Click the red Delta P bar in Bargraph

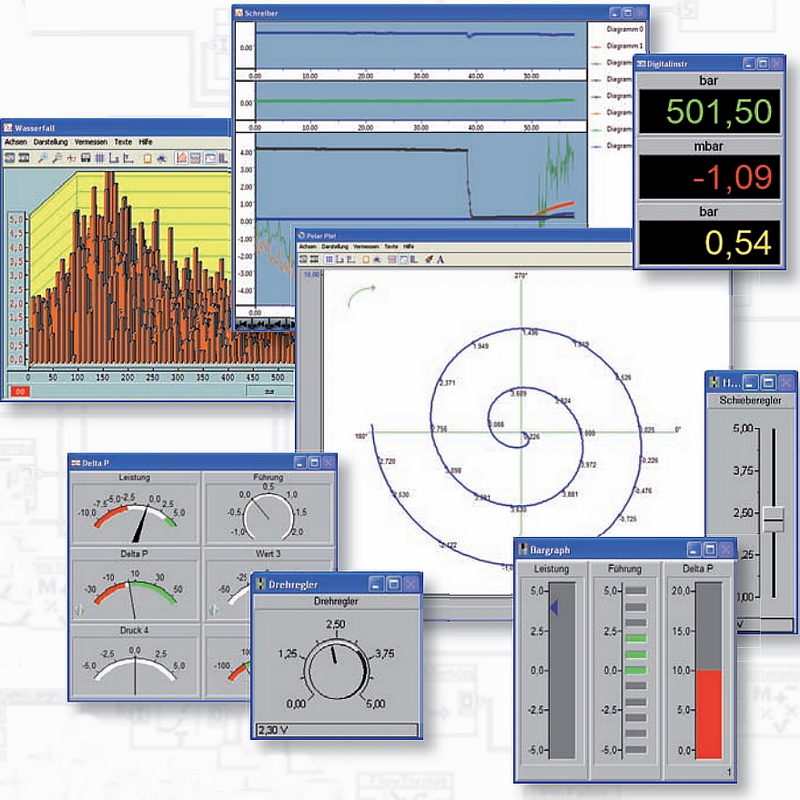[x=708, y=714]
